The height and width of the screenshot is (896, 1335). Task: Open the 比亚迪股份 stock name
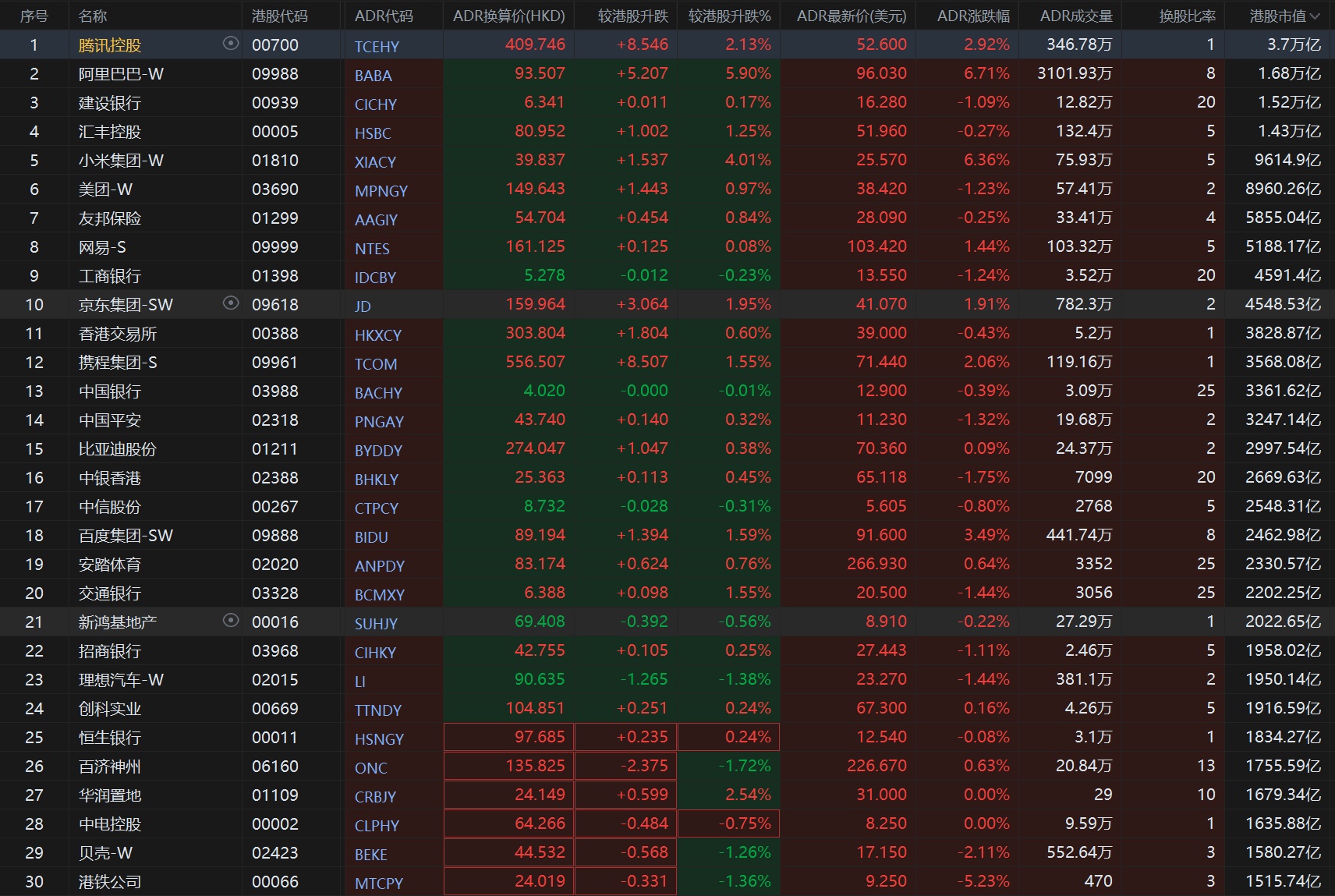[x=118, y=449]
